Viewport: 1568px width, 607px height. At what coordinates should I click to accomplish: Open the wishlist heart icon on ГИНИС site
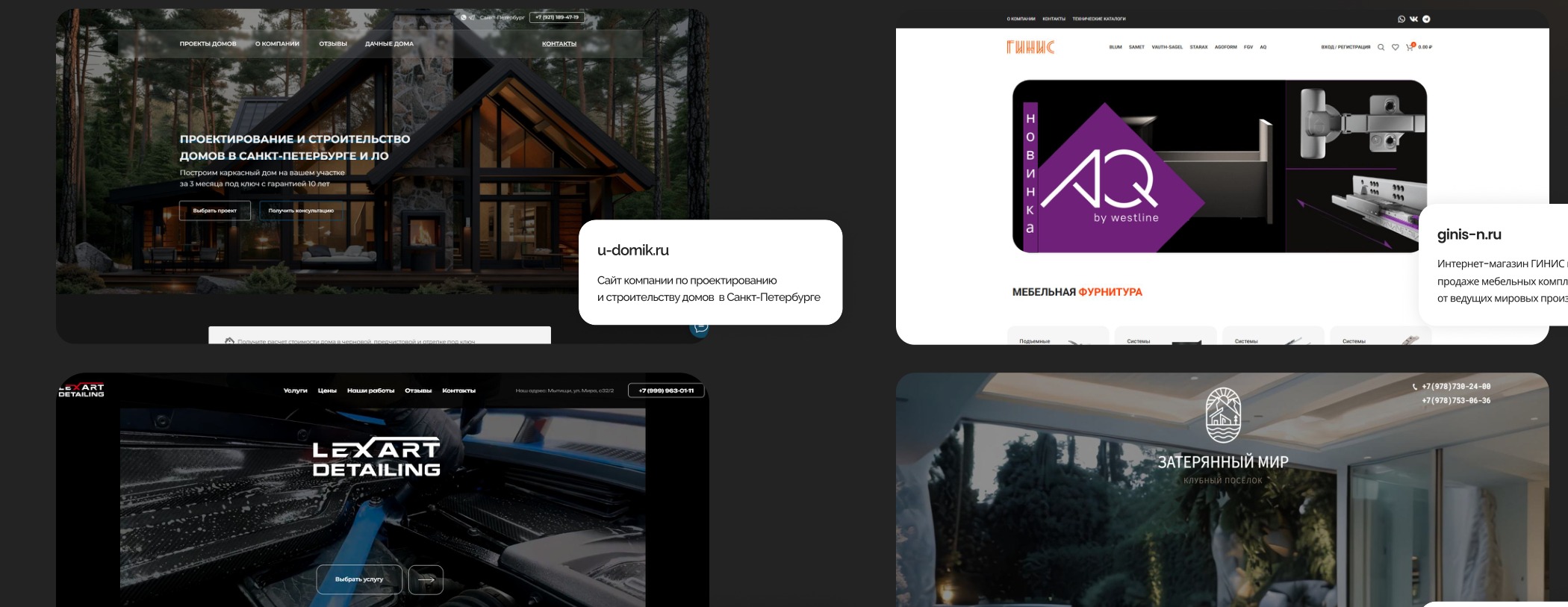(1395, 47)
